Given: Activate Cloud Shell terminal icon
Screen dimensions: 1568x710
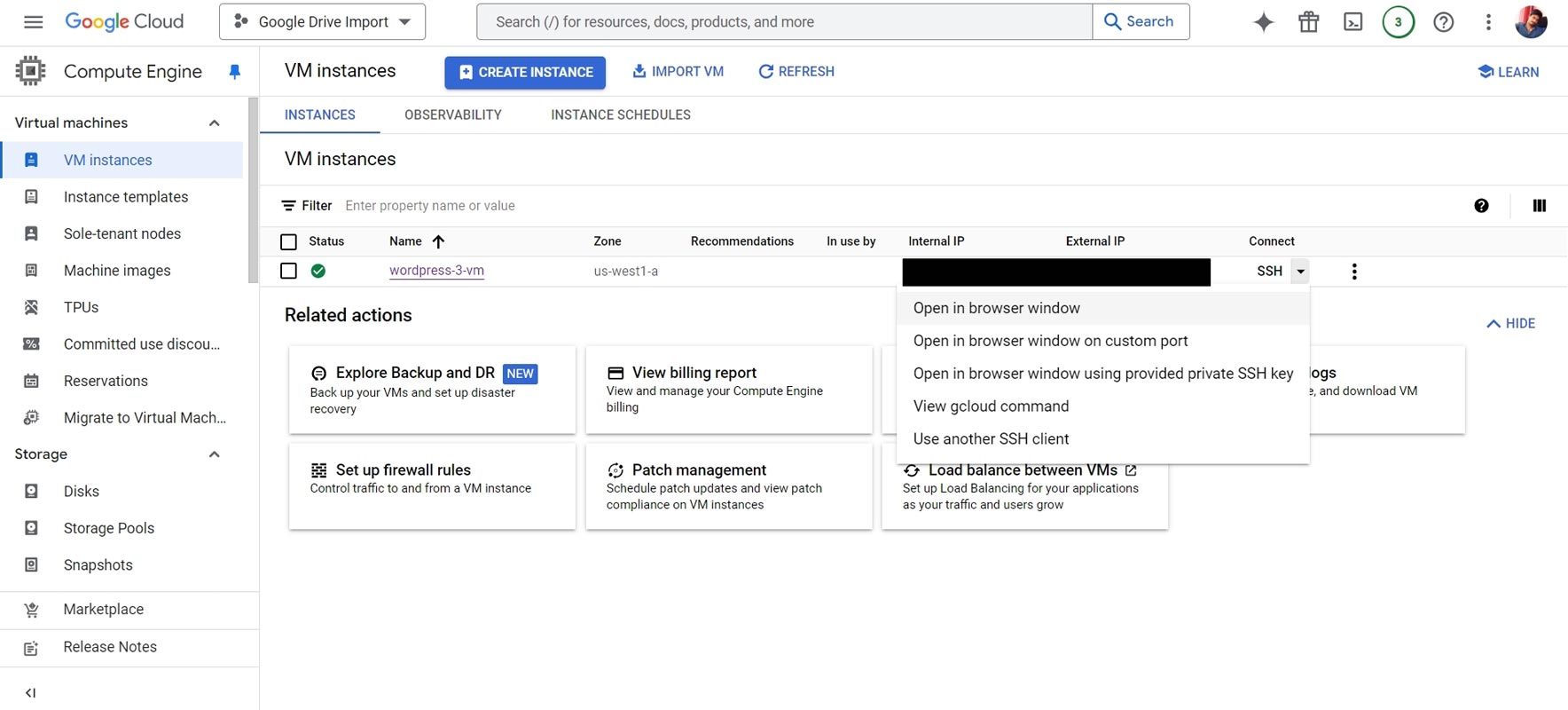Looking at the screenshot, I should click(1353, 22).
